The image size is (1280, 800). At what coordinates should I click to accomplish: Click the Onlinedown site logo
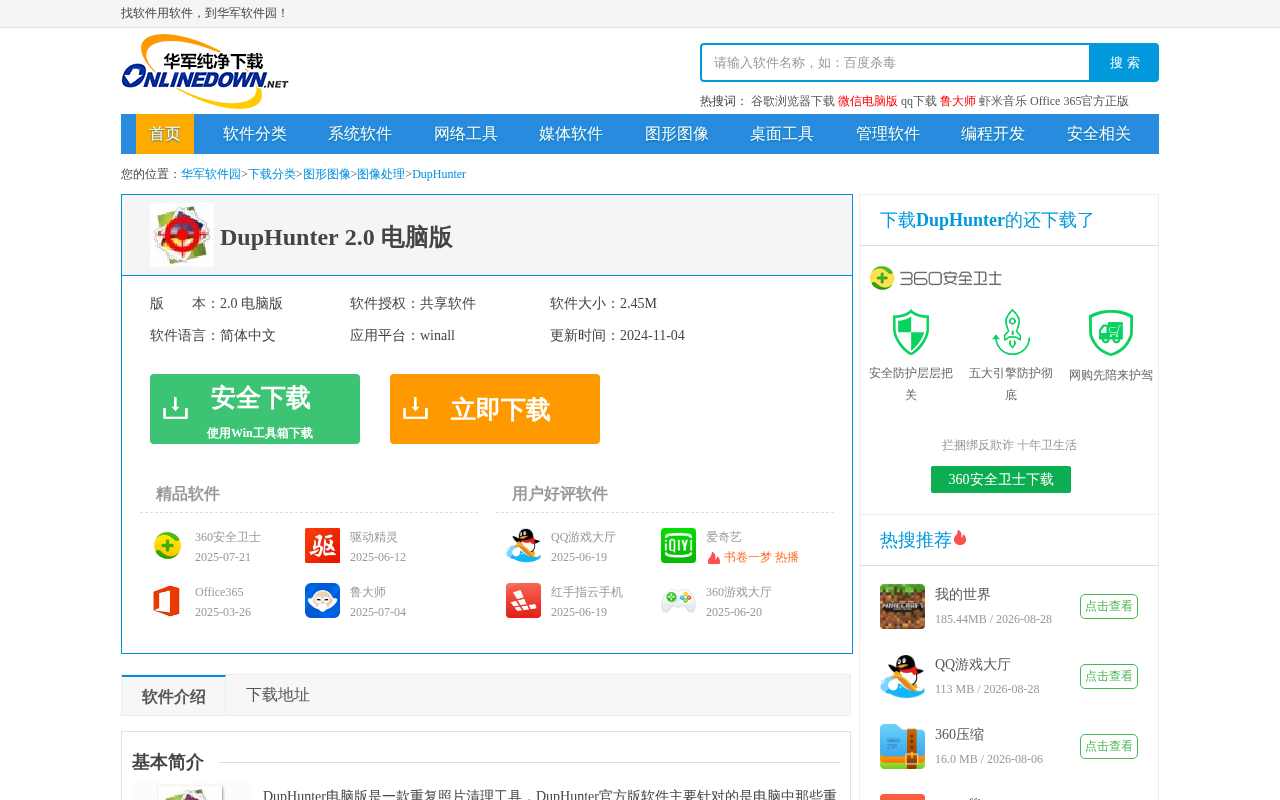click(x=205, y=71)
